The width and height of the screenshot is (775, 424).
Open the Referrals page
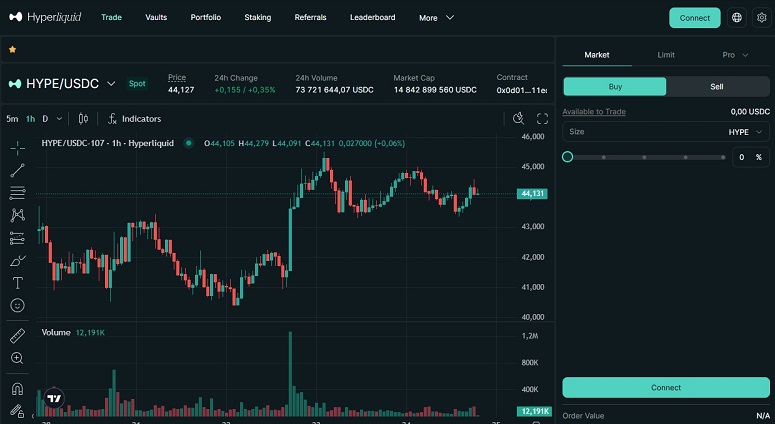[310, 17]
